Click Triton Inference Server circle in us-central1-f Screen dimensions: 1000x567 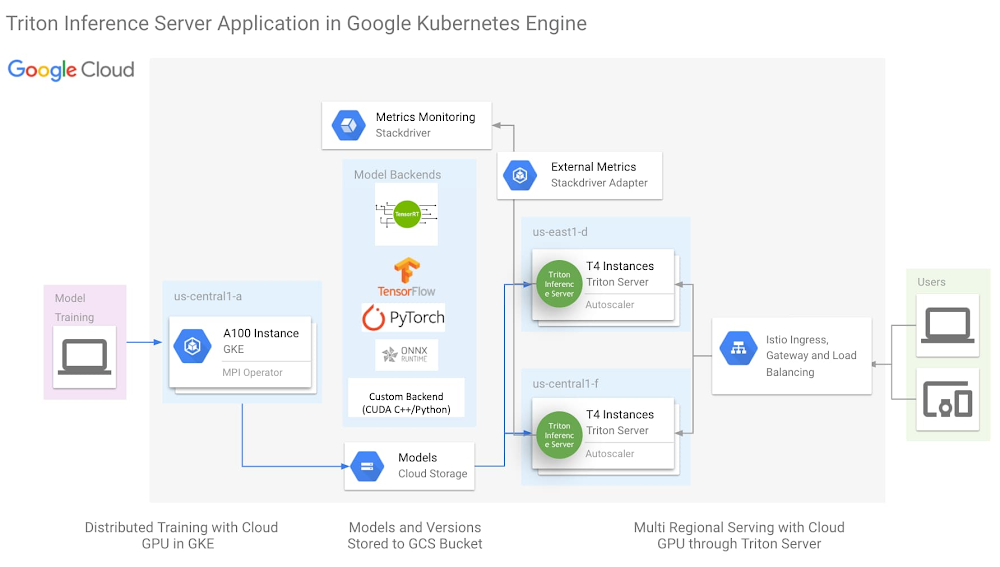559,435
